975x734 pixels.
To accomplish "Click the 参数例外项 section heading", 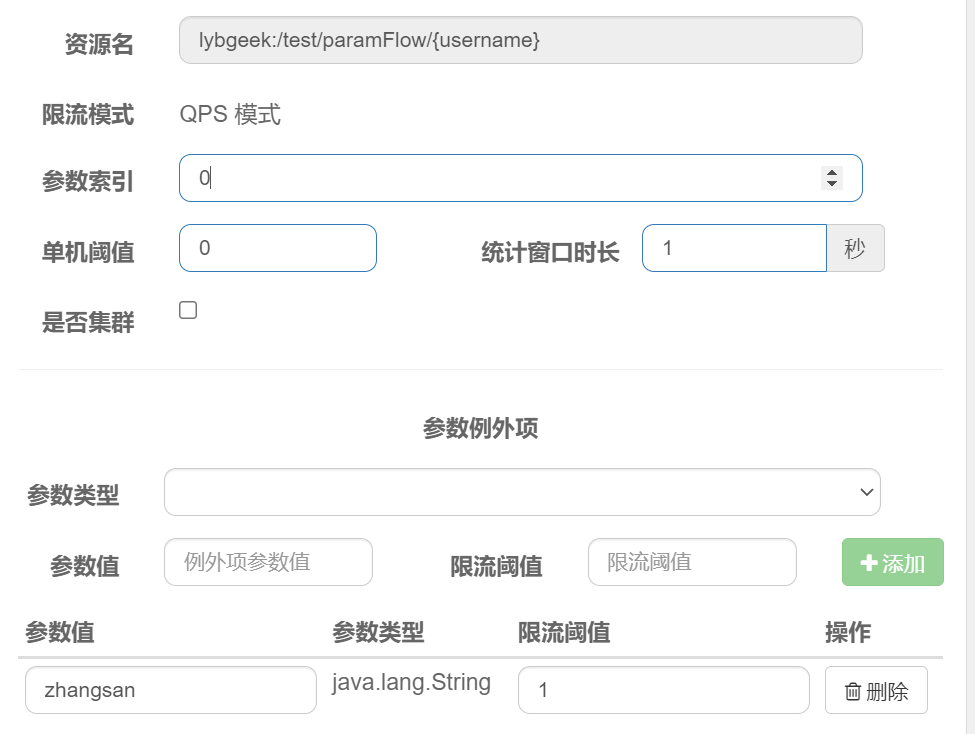I will tap(480, 428).
